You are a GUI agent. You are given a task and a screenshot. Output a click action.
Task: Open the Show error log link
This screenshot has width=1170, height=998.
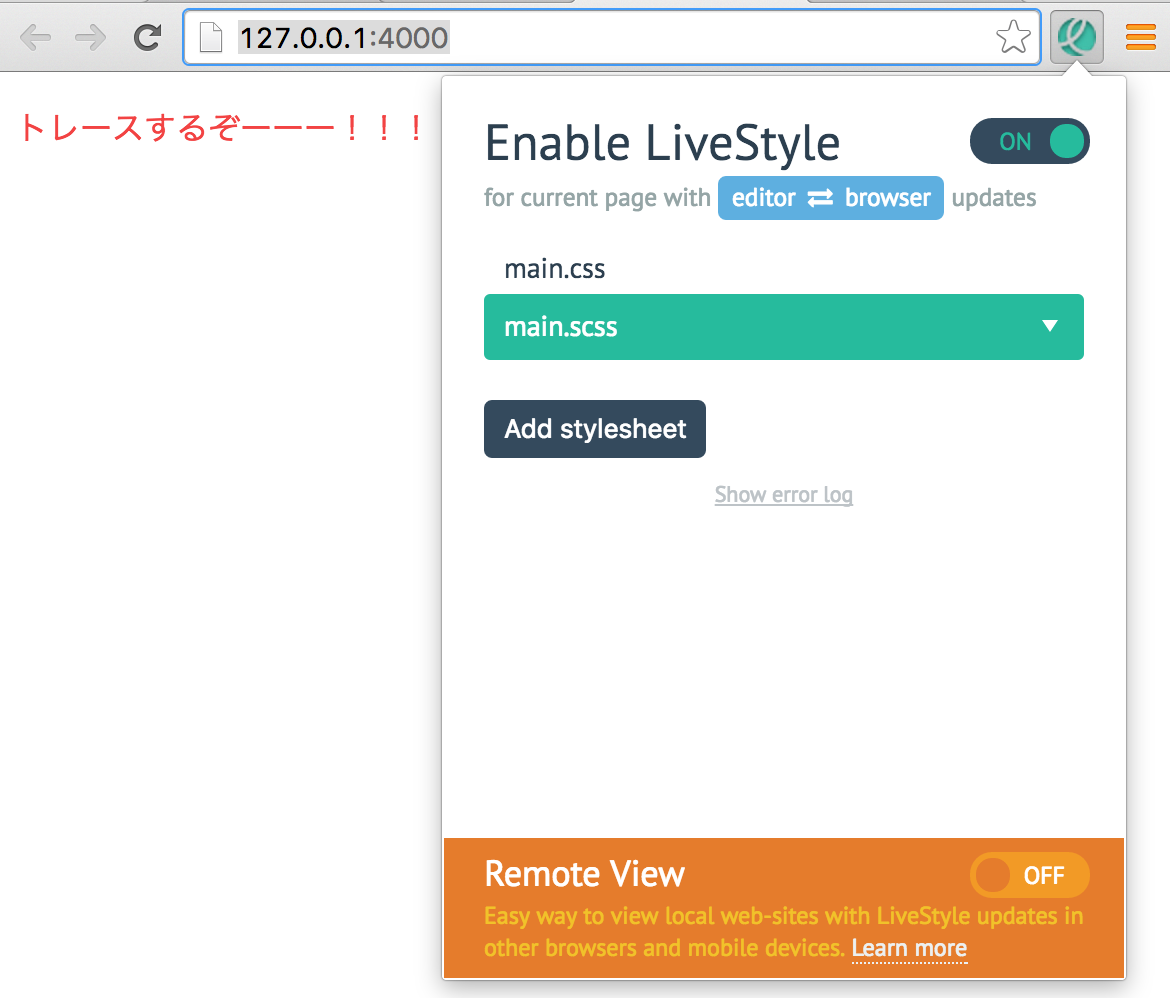click(784, 494)
